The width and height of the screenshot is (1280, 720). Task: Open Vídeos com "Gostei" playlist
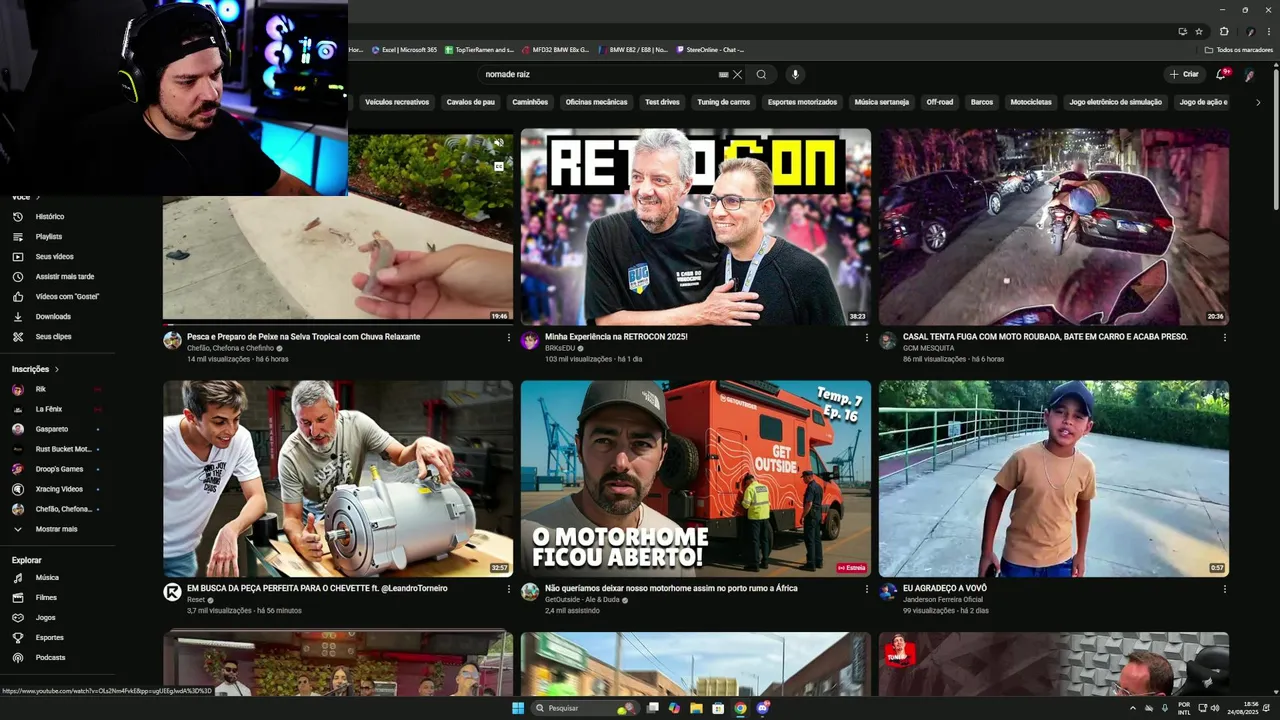(x=67, y=296)
